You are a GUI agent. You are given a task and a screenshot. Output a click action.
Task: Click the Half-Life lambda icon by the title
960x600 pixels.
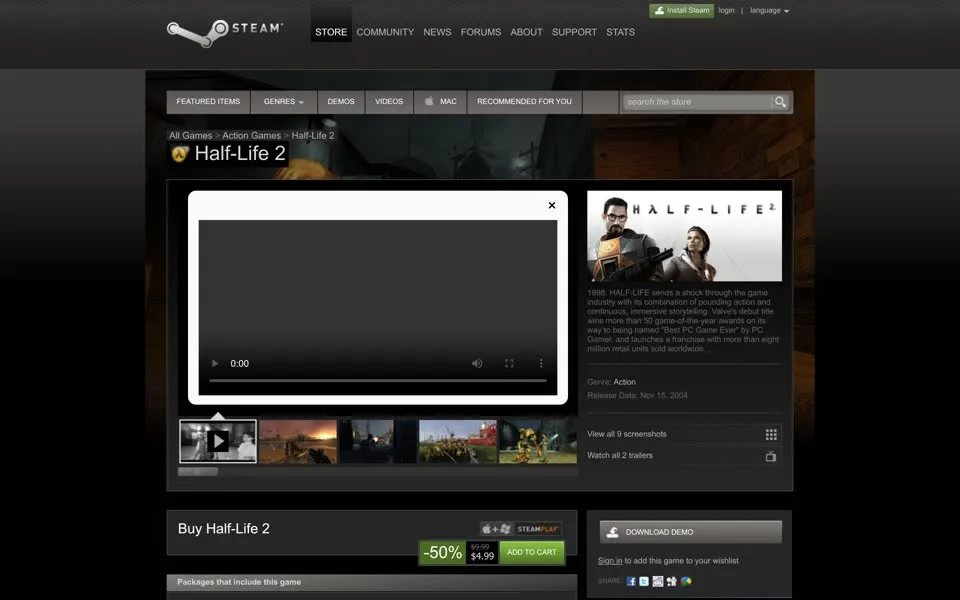tap(179, 154)
